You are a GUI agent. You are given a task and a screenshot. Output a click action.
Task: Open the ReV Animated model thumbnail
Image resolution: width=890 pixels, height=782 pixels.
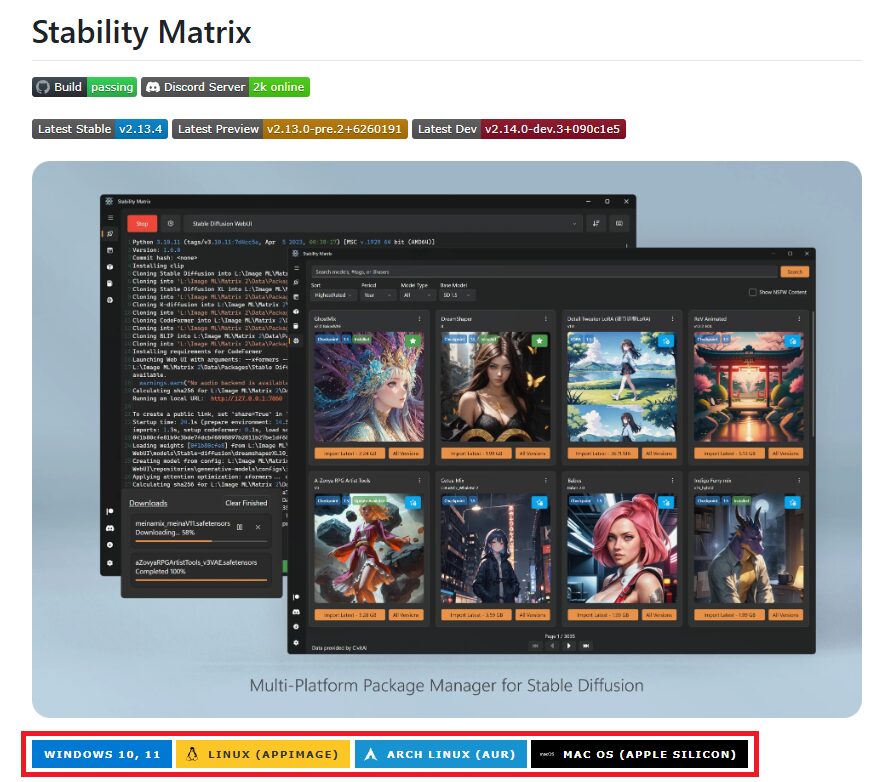click(x=748, y=387)
